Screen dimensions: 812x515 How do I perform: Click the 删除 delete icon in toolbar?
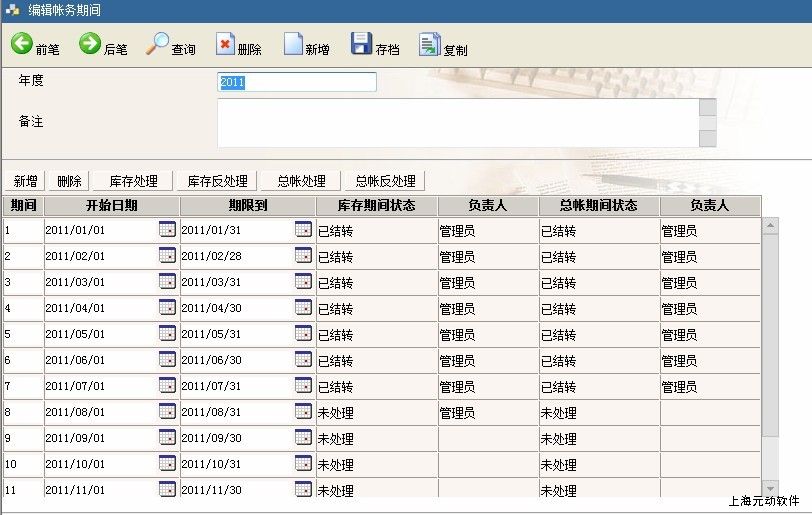(225, 45)
